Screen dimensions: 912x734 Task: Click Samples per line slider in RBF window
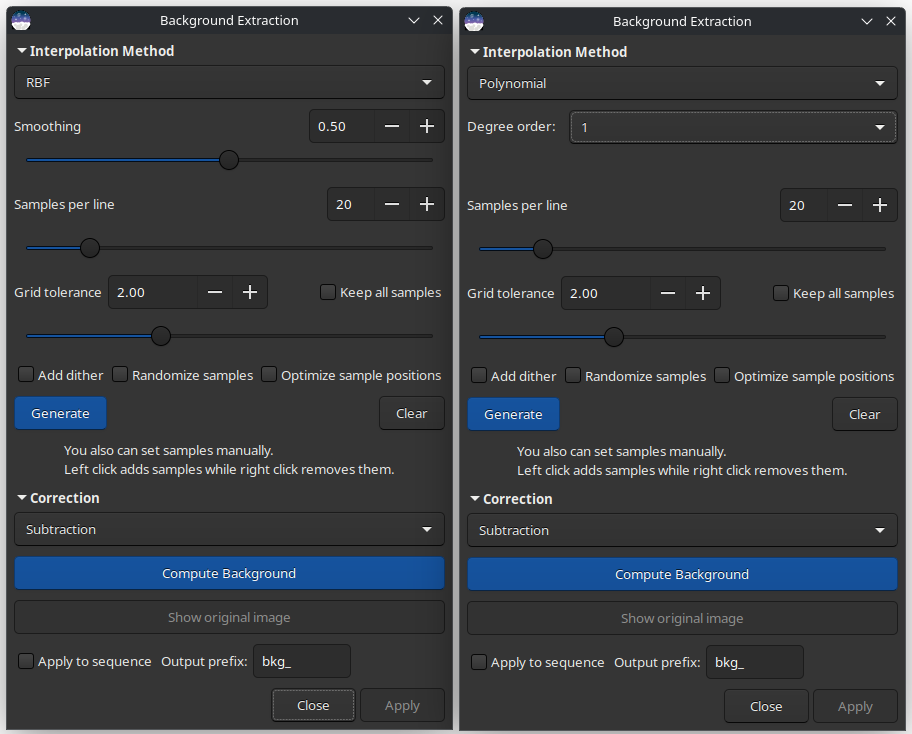[x=90, y=248]
